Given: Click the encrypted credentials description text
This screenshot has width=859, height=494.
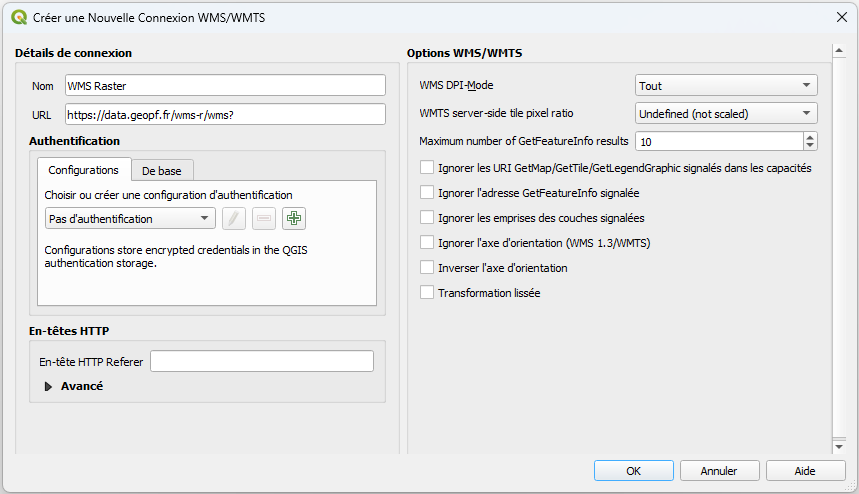Looking at the screenshot, I should coord(176,256).
